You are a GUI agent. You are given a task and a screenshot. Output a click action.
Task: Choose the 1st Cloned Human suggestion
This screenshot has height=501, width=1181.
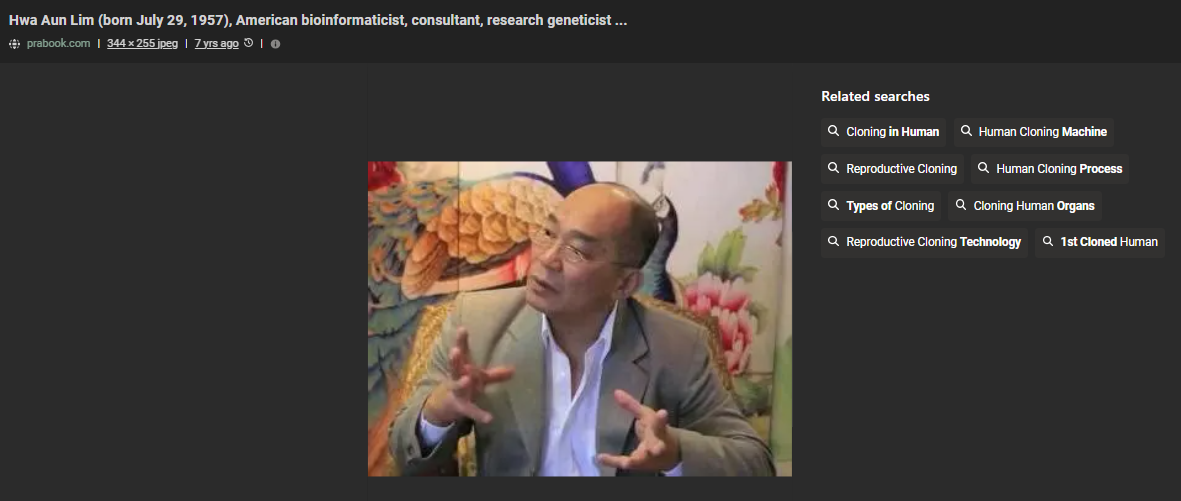[1100, 243]
